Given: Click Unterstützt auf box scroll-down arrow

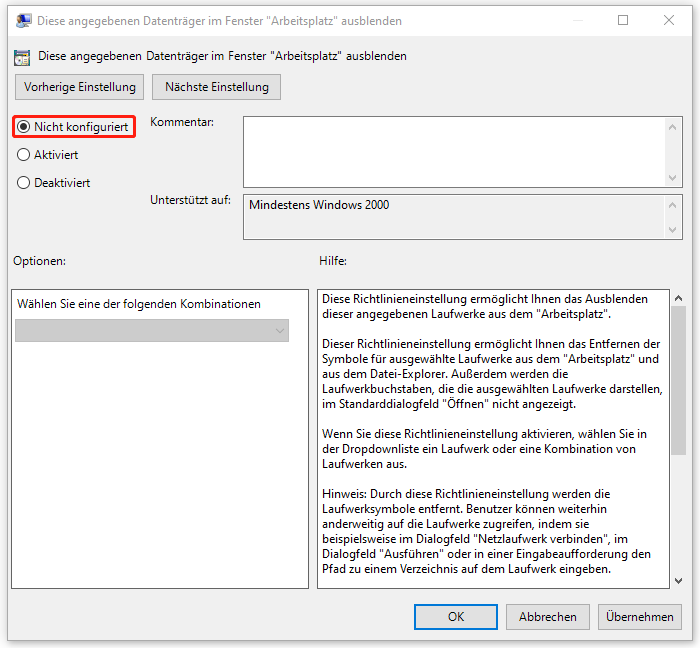Looking at the screenshot, I should (x=673, y=230).
